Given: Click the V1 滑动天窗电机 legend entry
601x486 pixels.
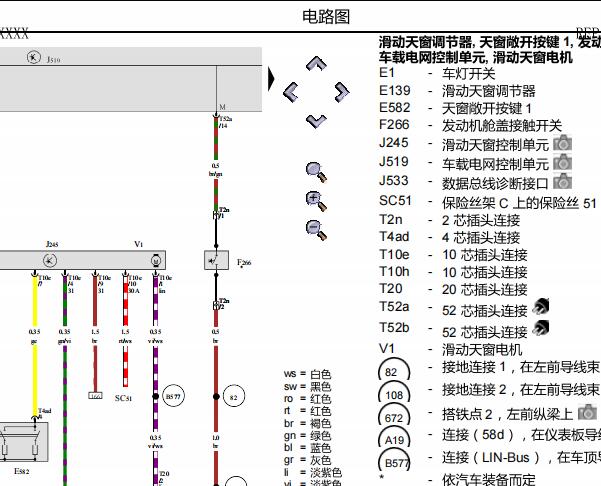Looking at the screenshot, I should 450,349.
